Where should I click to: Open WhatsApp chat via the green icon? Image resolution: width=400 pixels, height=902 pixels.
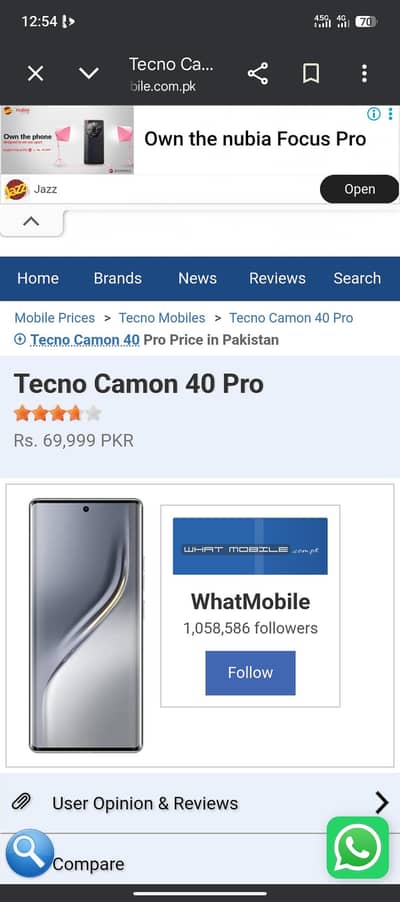358,847
